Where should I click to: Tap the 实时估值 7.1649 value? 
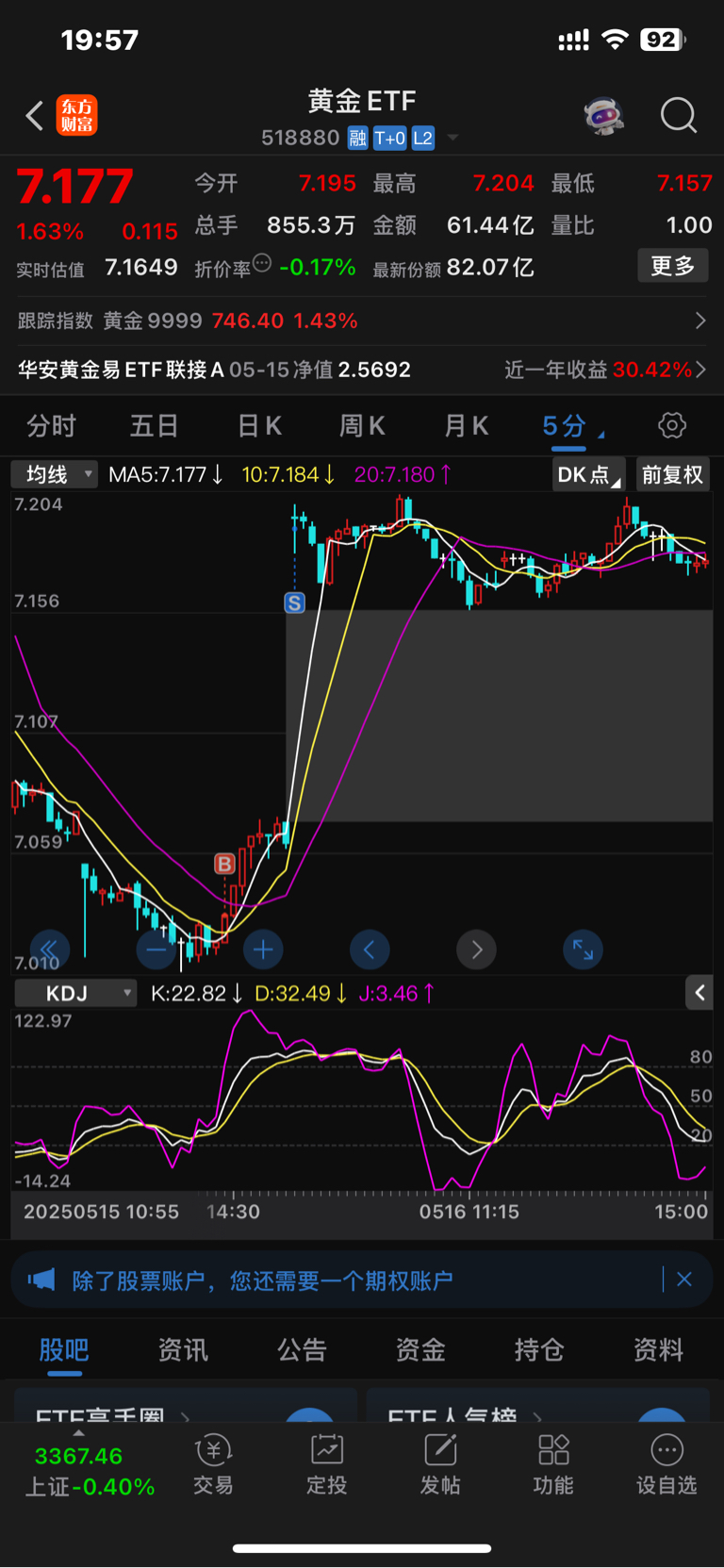[x=141, y=268]
